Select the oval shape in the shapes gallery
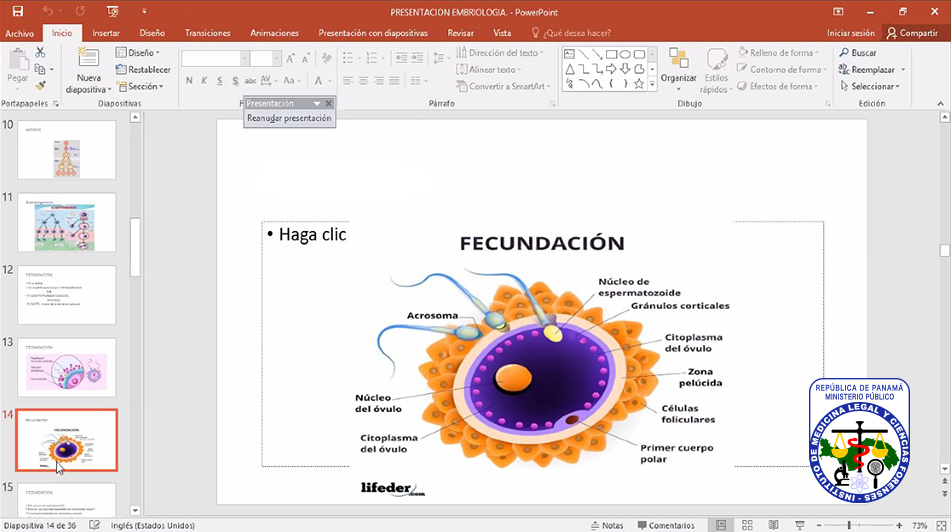Image resolution: width=951 pixels, height=532 pixels. 625,55
